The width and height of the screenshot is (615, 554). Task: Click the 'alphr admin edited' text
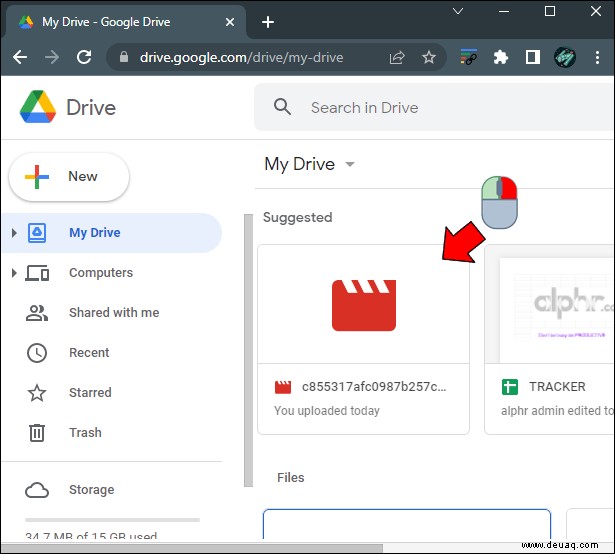click(557, 411)
